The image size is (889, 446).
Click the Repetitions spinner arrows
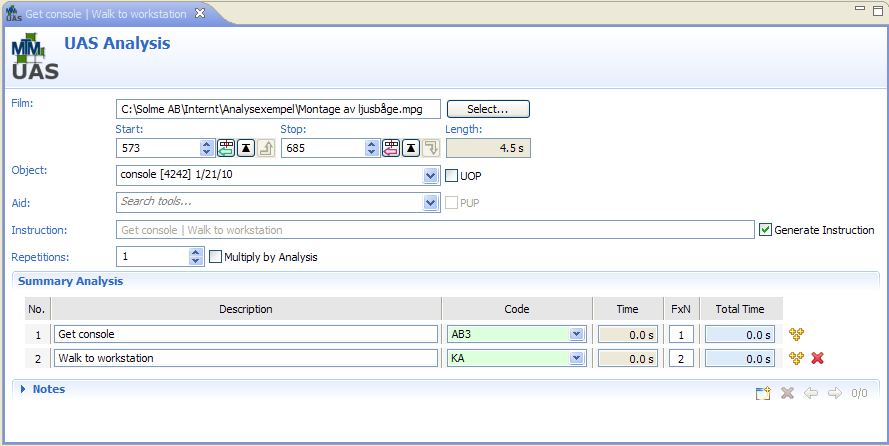196,257
